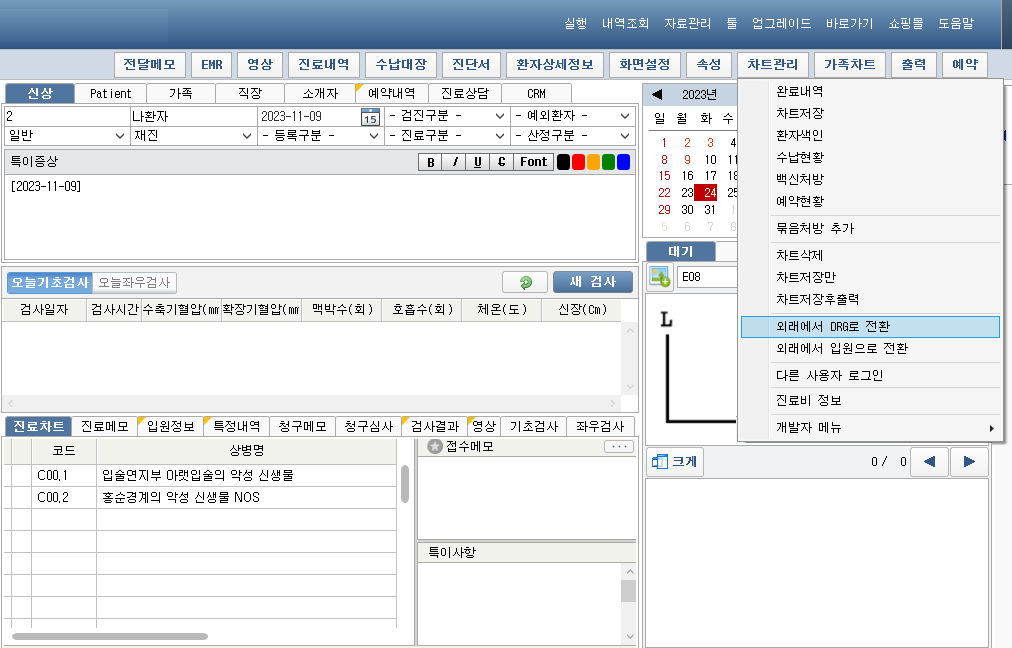Open the date picker calendar icon
Image resolution: width=1012 pixels, height=648 pixels.
[x=370, y=117]
